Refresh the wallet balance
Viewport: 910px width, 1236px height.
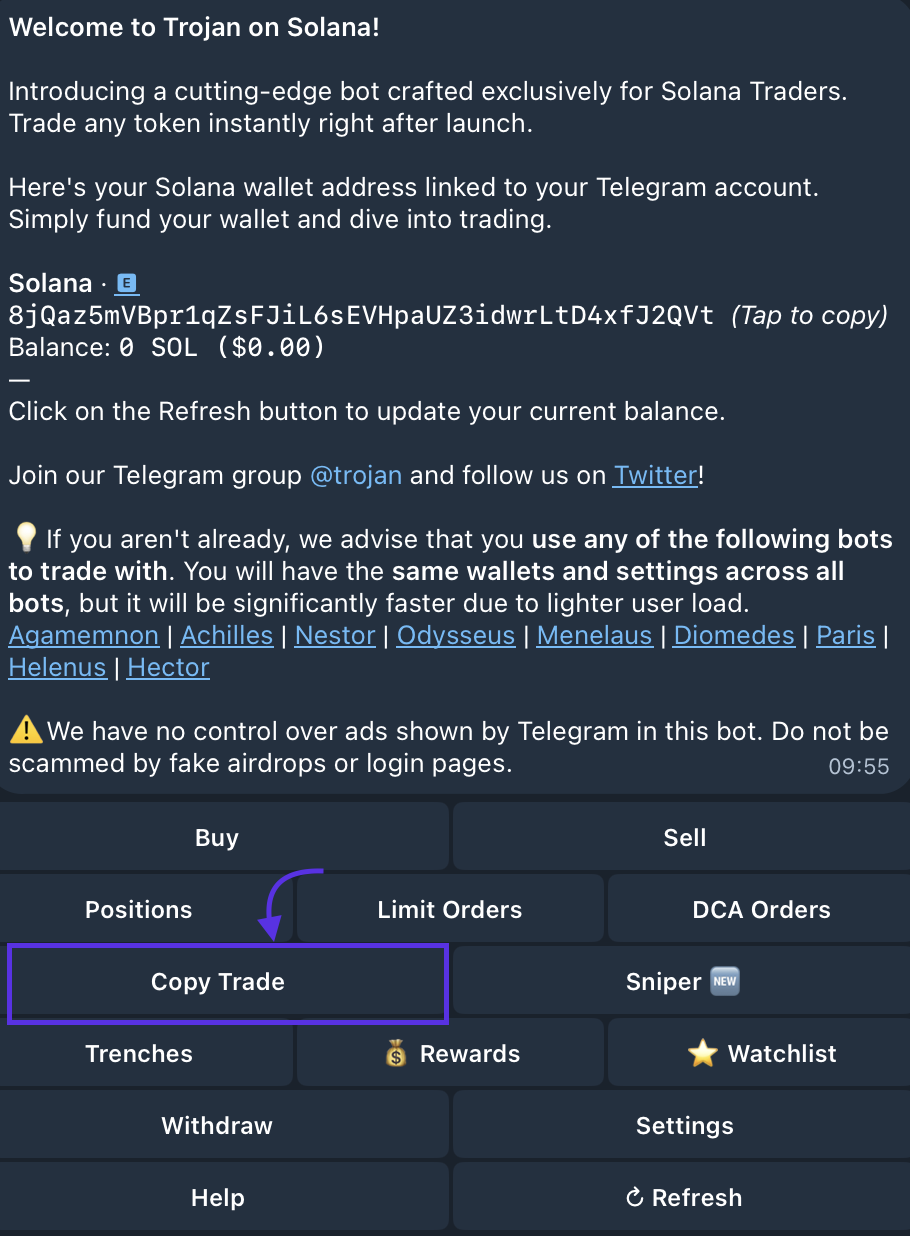(x=684, y=1198)
